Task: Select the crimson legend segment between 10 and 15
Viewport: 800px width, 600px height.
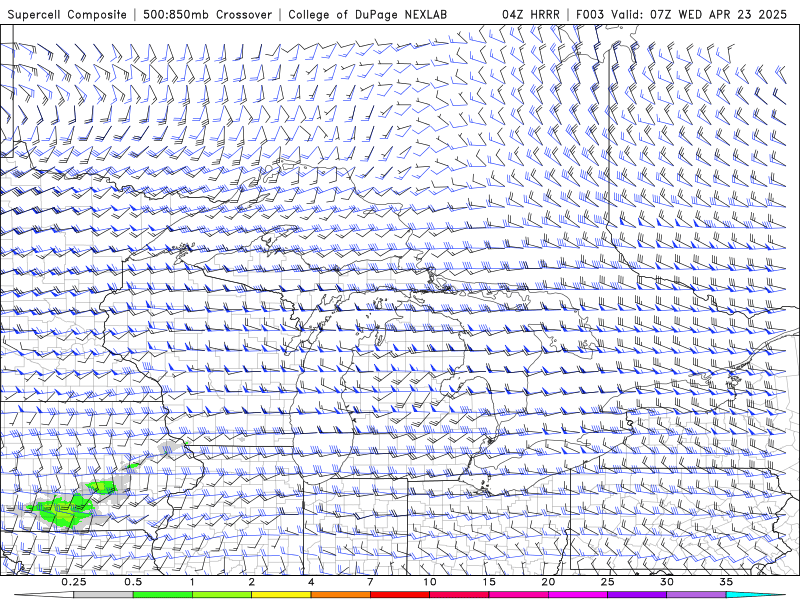Action: pyautogui.click(x=459, y=595)
